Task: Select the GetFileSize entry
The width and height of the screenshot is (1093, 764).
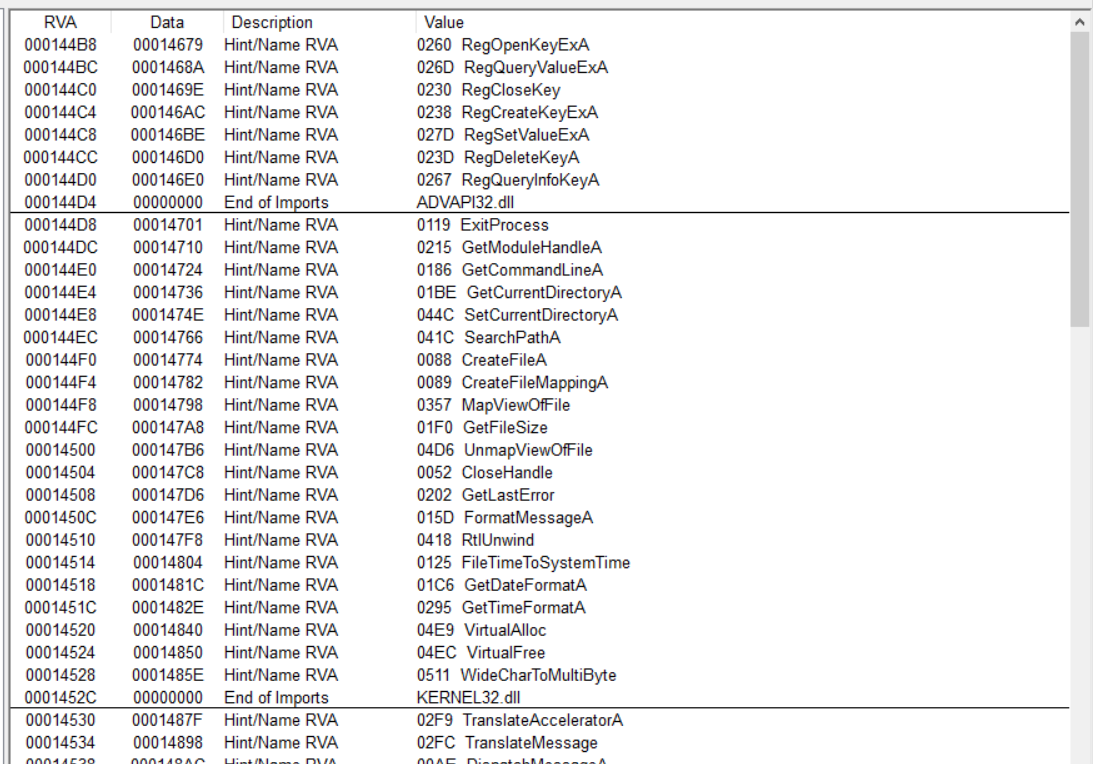Action: (x=540, y=427)
